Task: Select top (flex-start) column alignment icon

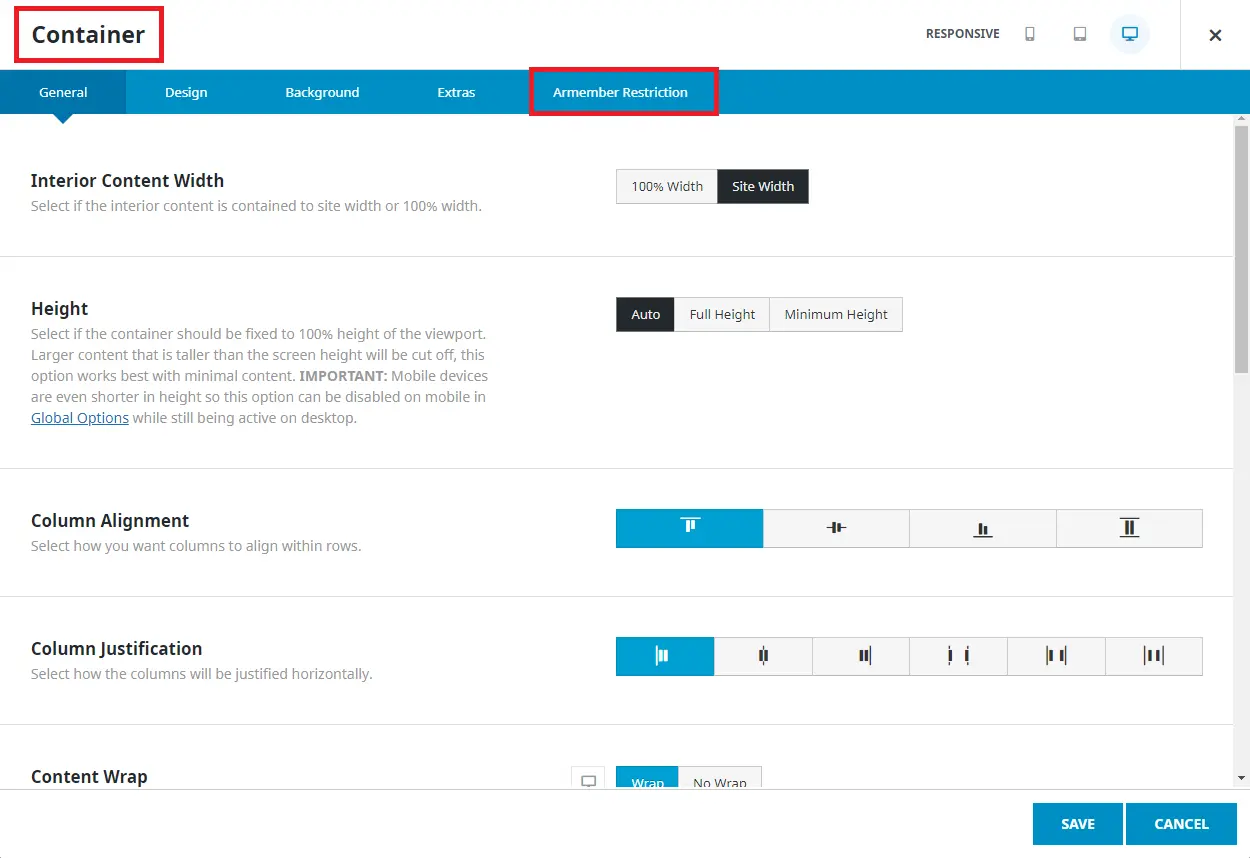Action: pyautogui.click(x=689, y=528)
